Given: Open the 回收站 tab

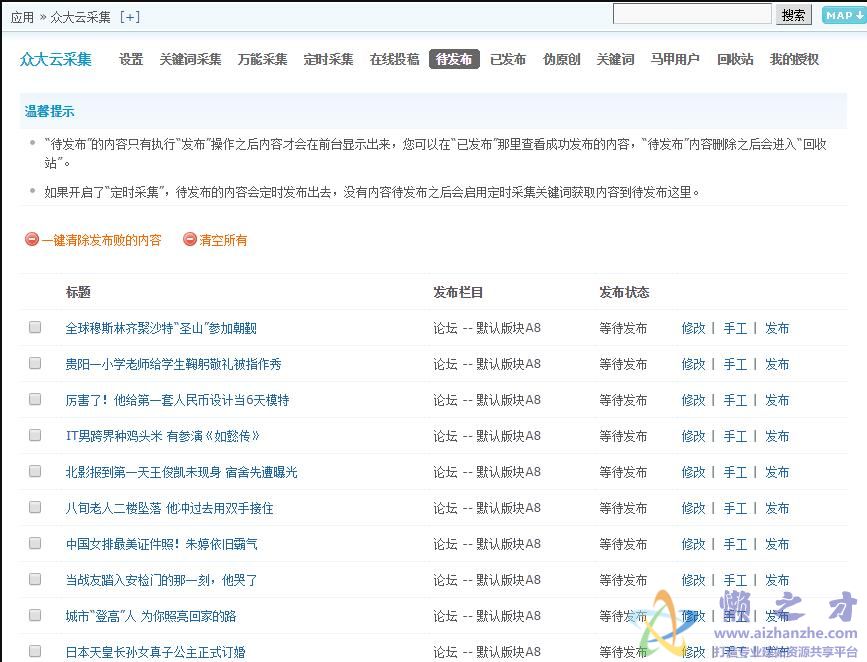Looking at the screenshot, I should click(735, 59).
